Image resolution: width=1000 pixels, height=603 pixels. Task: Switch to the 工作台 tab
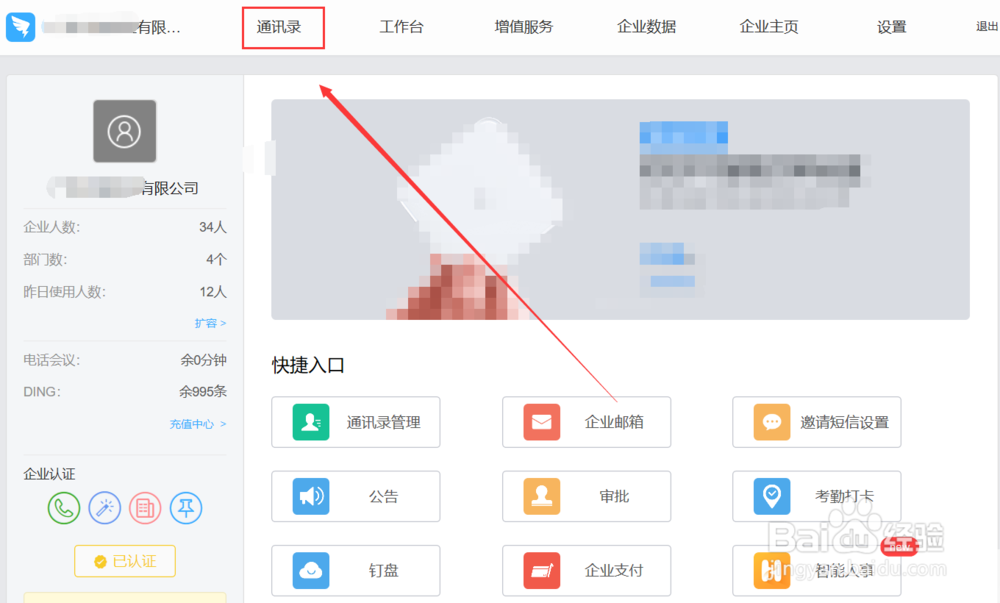coord(402,27)
